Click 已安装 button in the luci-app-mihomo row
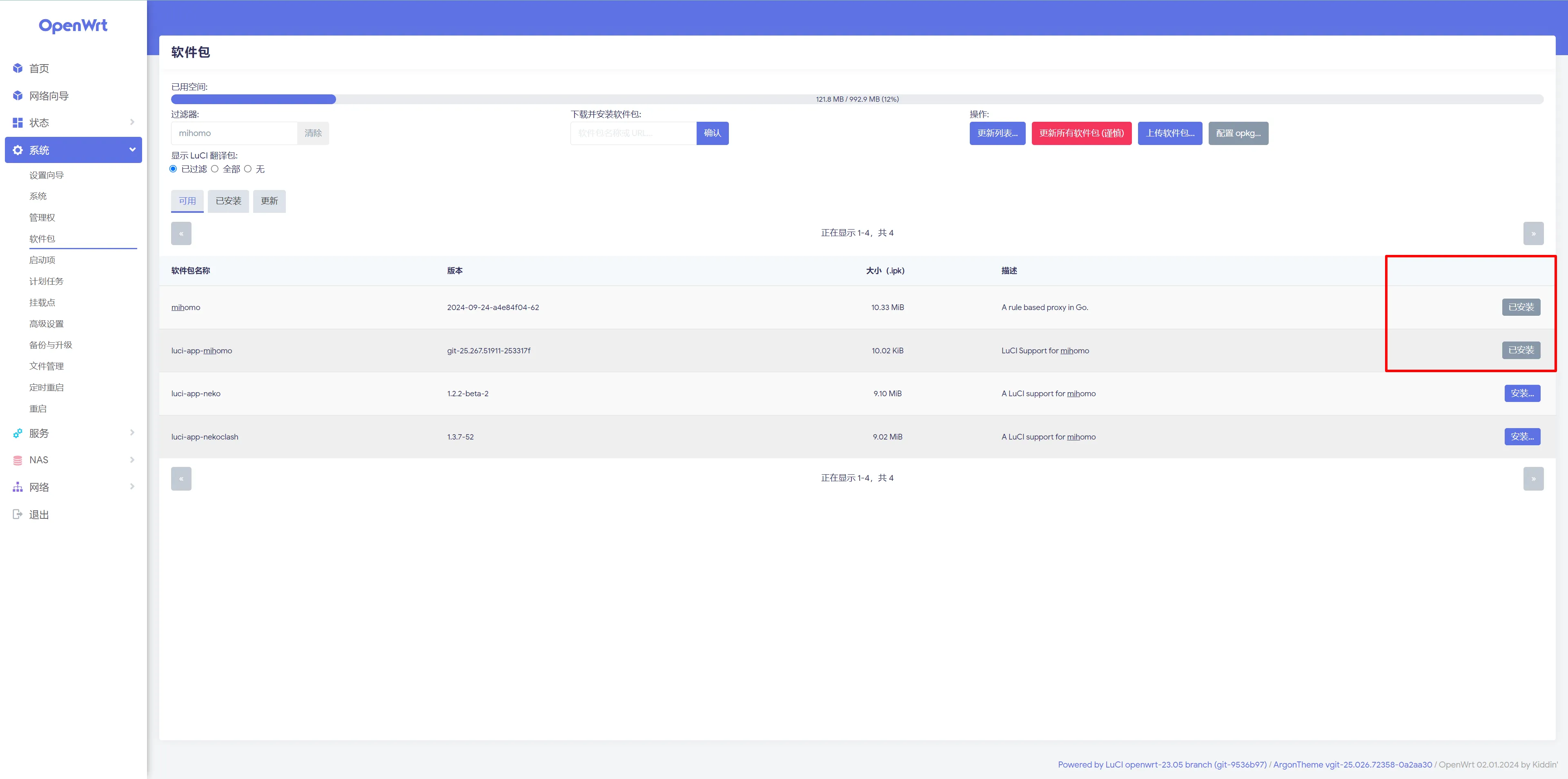The image size is (1568, 779). (x=1521, y=350)
